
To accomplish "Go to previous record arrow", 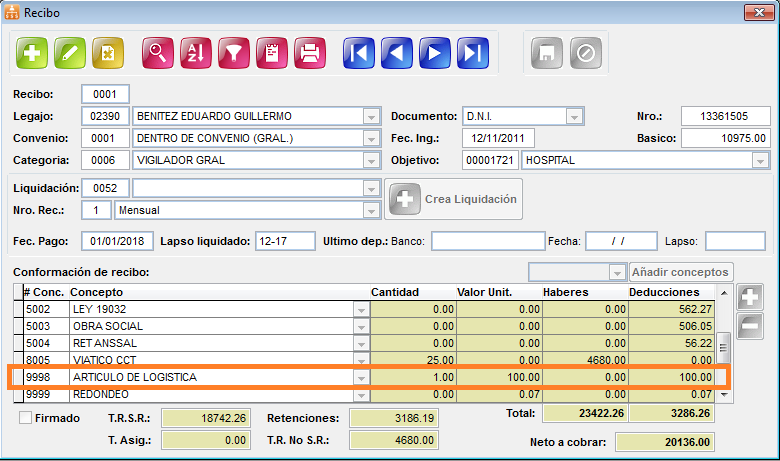I will [x=397, y=53].
